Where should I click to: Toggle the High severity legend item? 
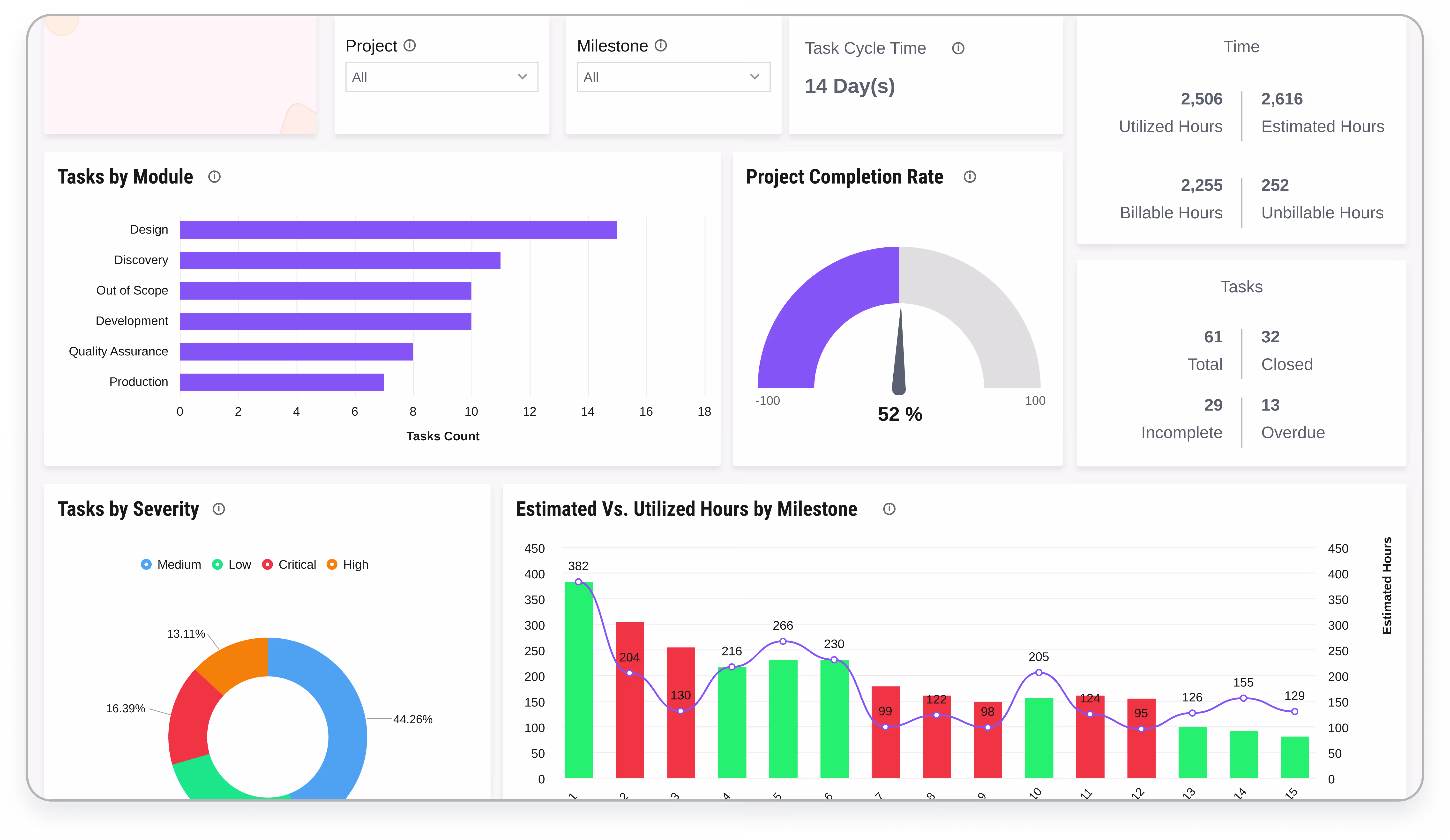[x=348, y=565]
